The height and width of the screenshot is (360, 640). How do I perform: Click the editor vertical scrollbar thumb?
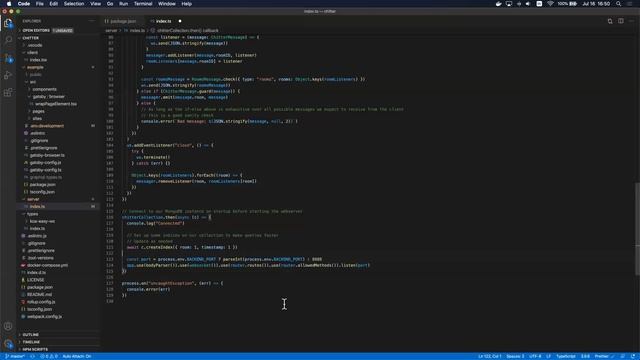tap(637, 229)
